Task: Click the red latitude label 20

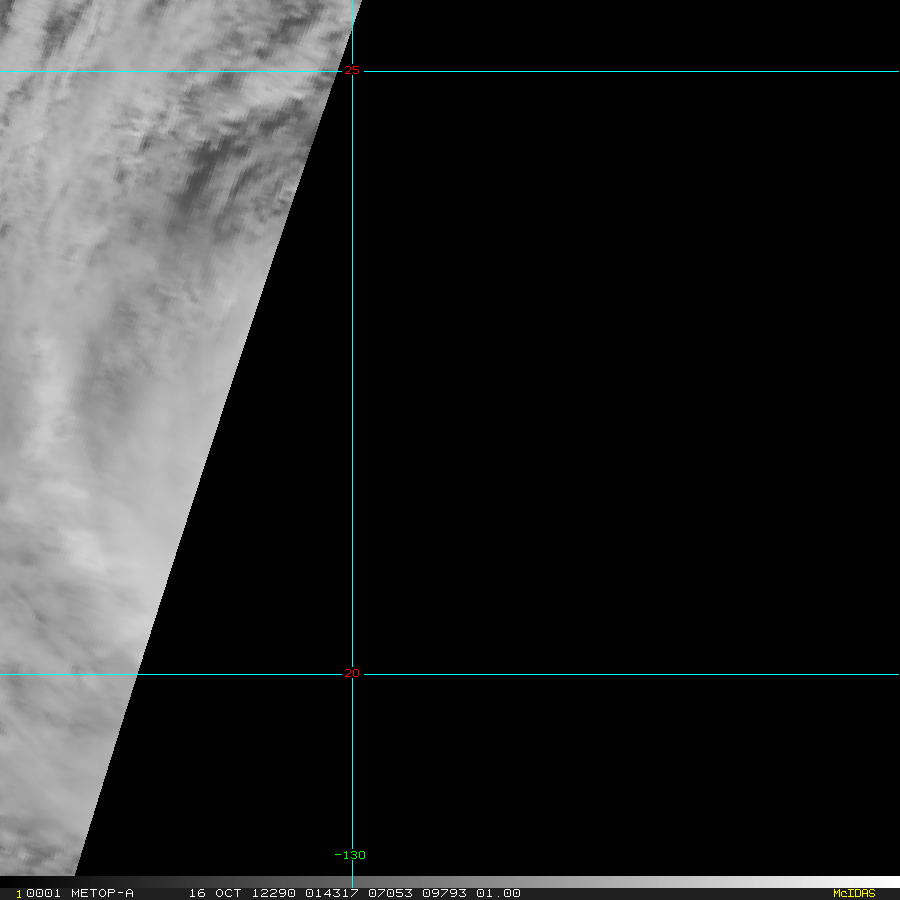Action: [x=351, y=674]
